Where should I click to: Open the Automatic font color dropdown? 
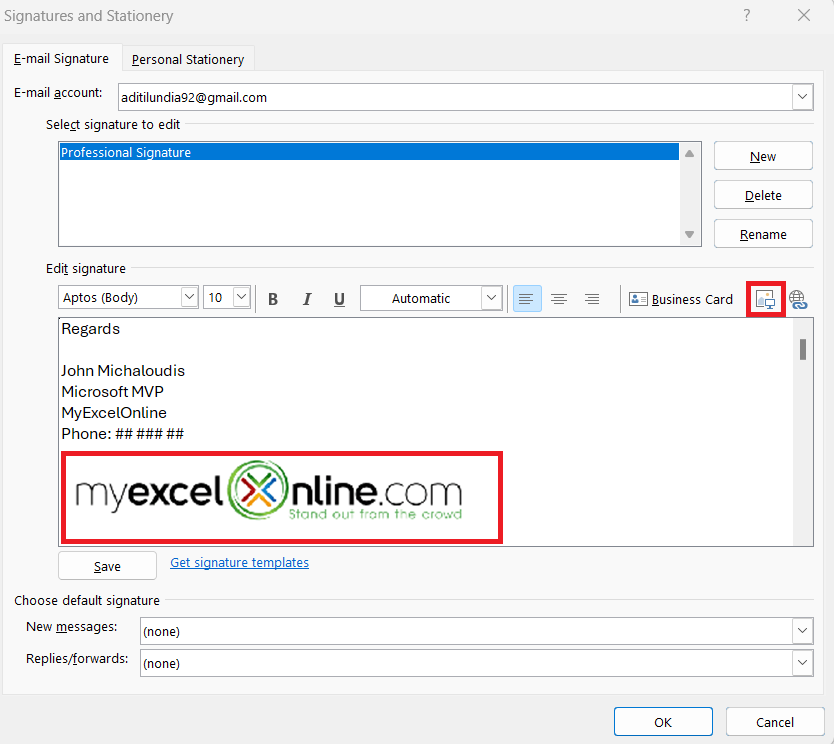click(x=491, y=298)
